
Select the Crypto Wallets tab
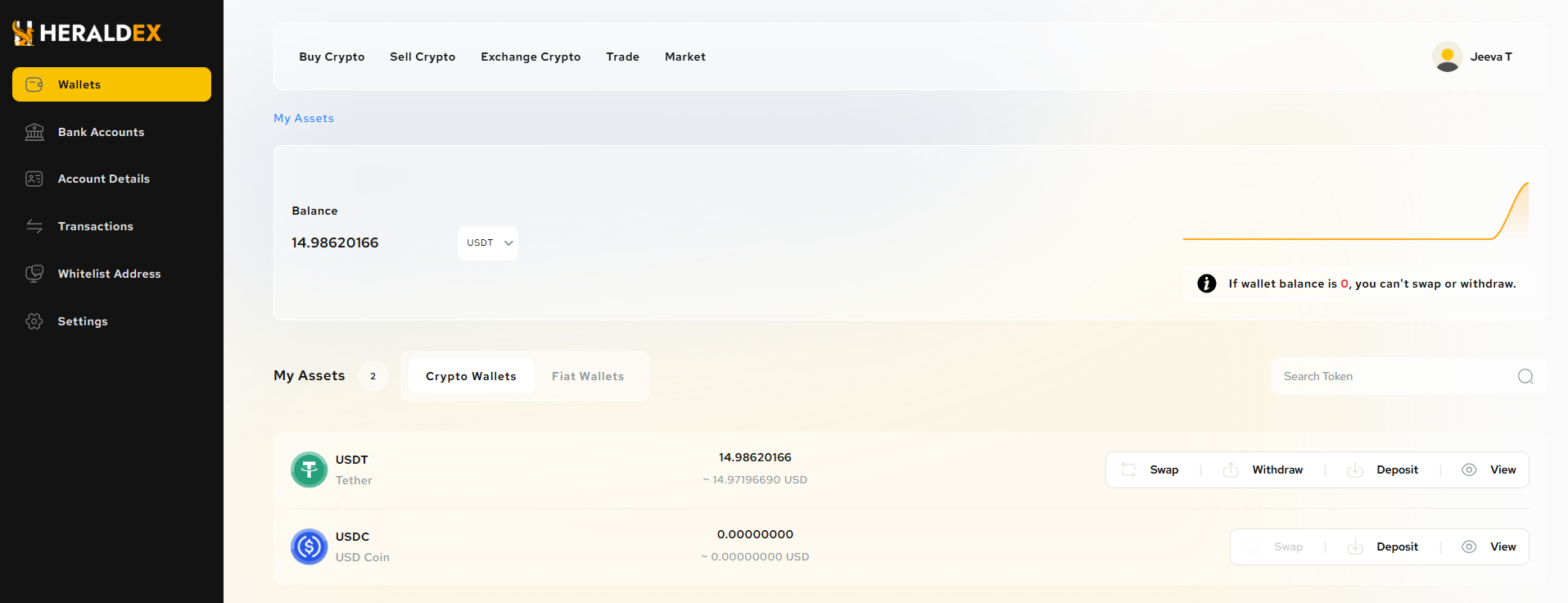[x=471, y=376]
